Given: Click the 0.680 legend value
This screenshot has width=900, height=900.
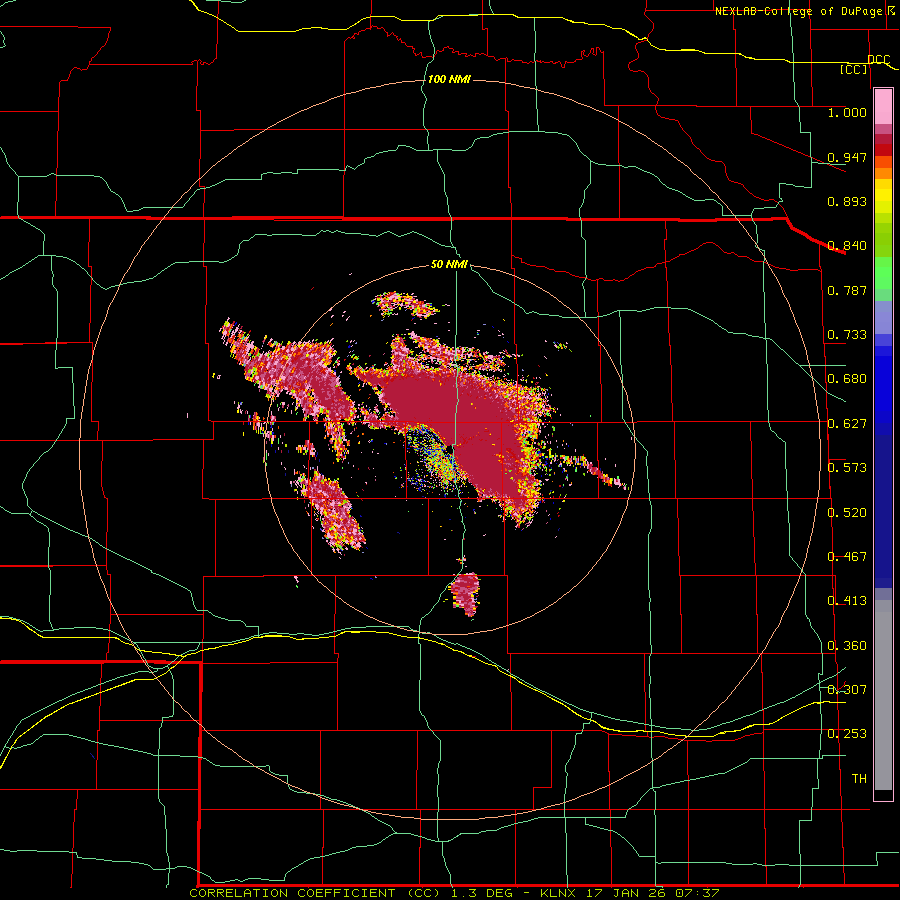Looking at the screenshot, I should tap(847, 379).
